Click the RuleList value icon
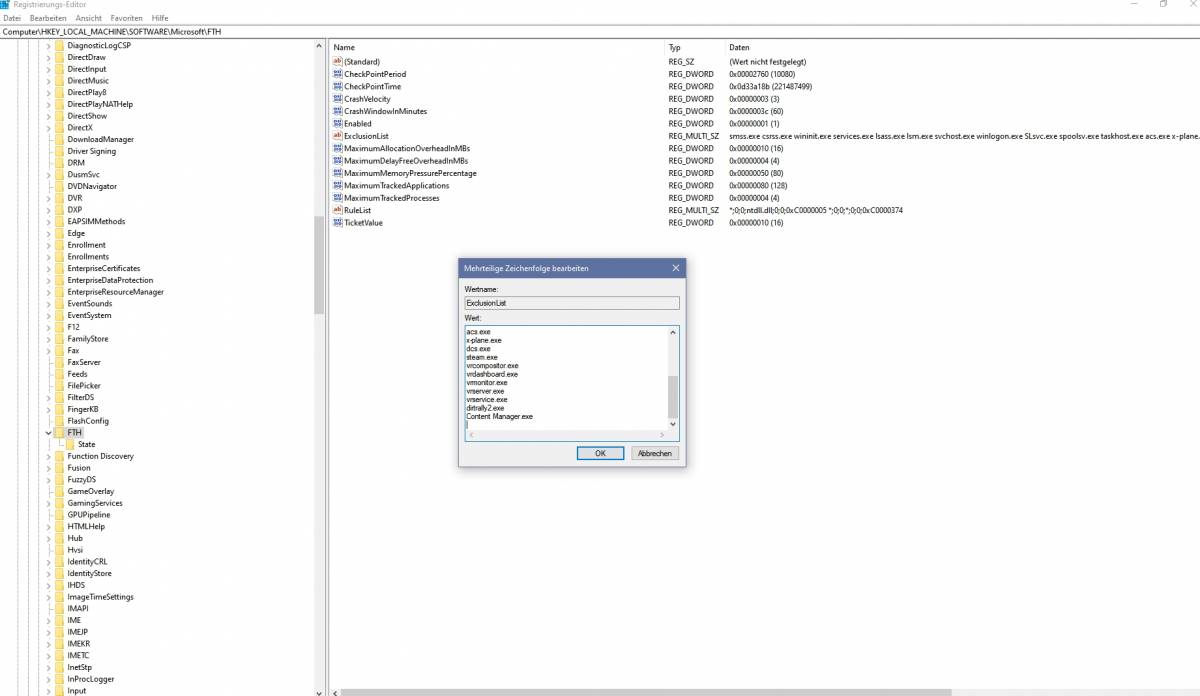 [x=337, y=210]
